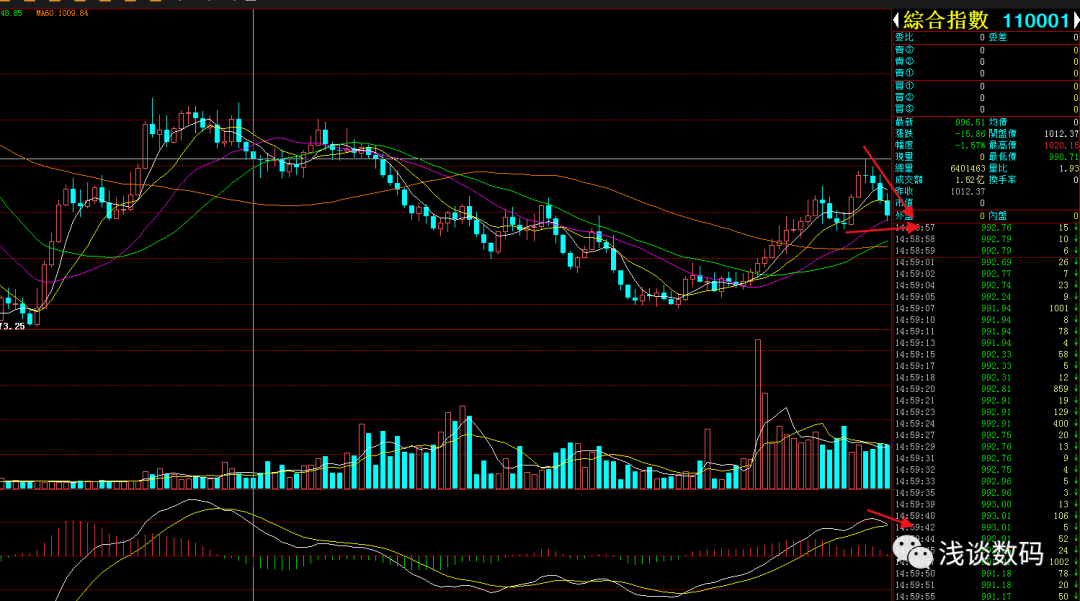Select the 14:59:24 tick with volume 400
The image size is (1080, 601).
click(x=986, y=423)
